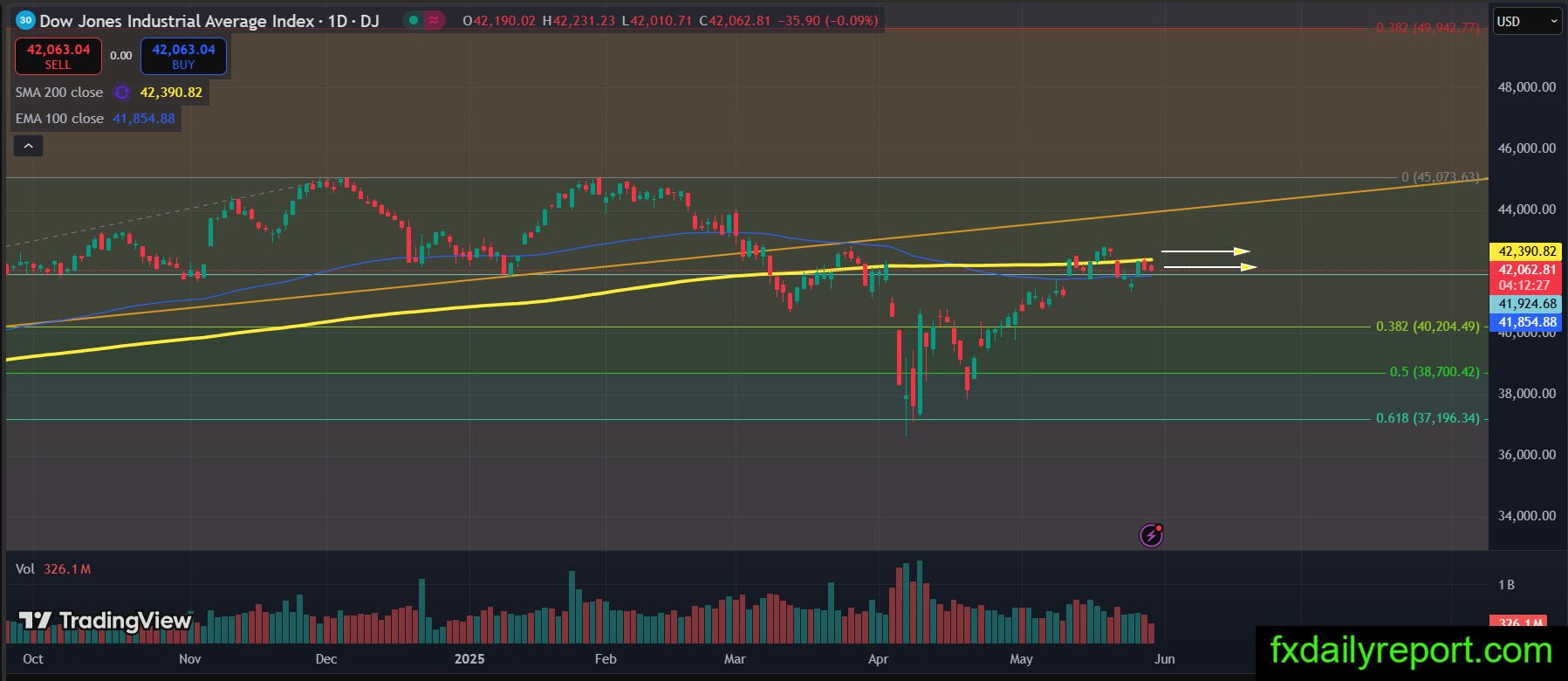Click the open value O42,190.02
The height and width of the screenshot is (681, 1568).
tap(499, 20)
